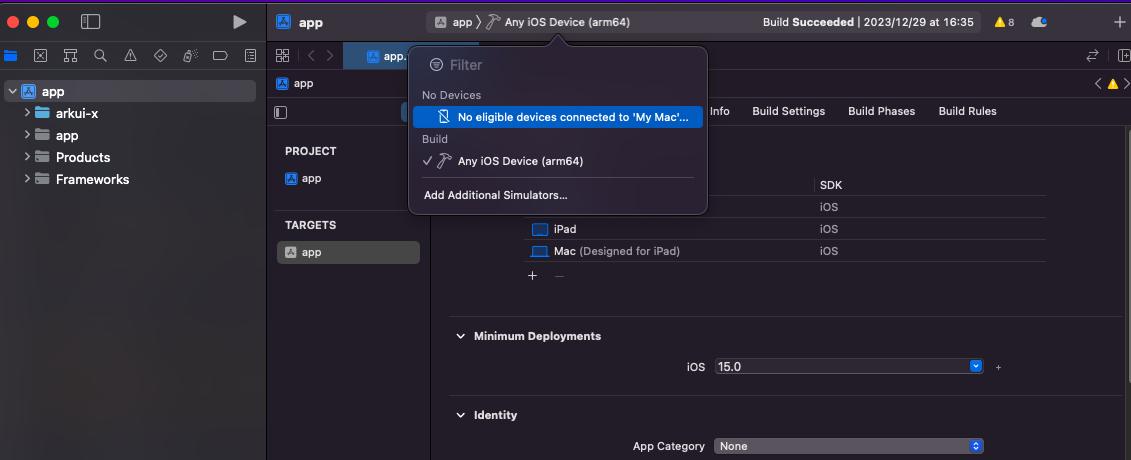Open the Any iOS Device destination selector
Screen dimensions: 1131x460
(558, 22)
